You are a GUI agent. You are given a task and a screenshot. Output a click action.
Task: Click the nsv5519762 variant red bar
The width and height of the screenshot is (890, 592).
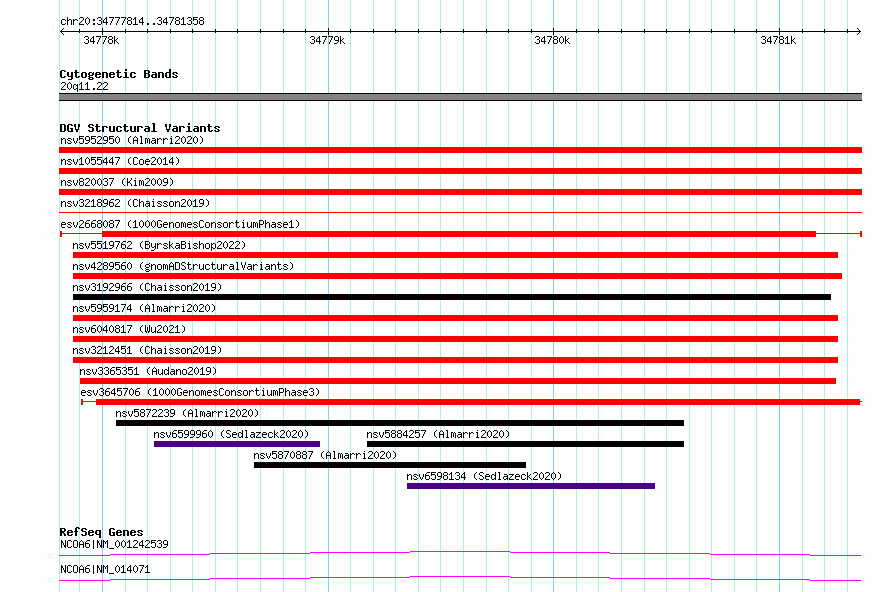[x=455, y=255]
